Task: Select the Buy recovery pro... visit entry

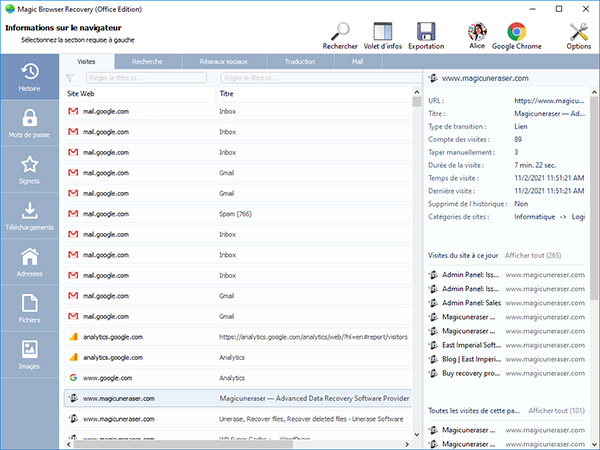Action: pyautogui.click(x=506, y=373)
